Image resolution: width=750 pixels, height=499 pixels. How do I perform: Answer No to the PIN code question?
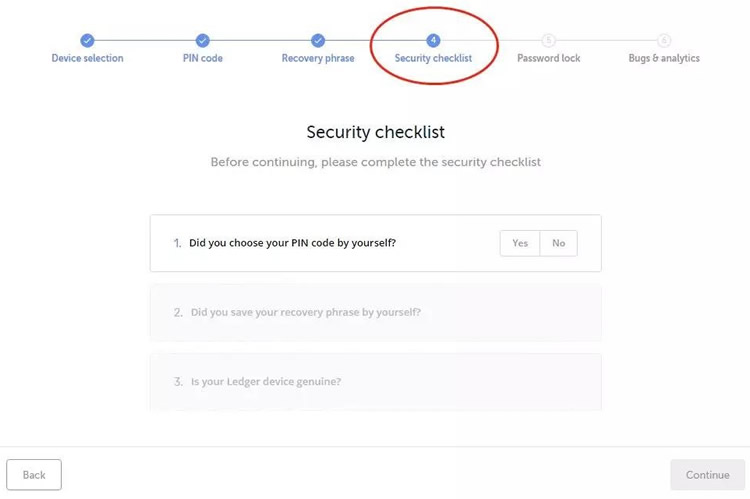point(558,243)
